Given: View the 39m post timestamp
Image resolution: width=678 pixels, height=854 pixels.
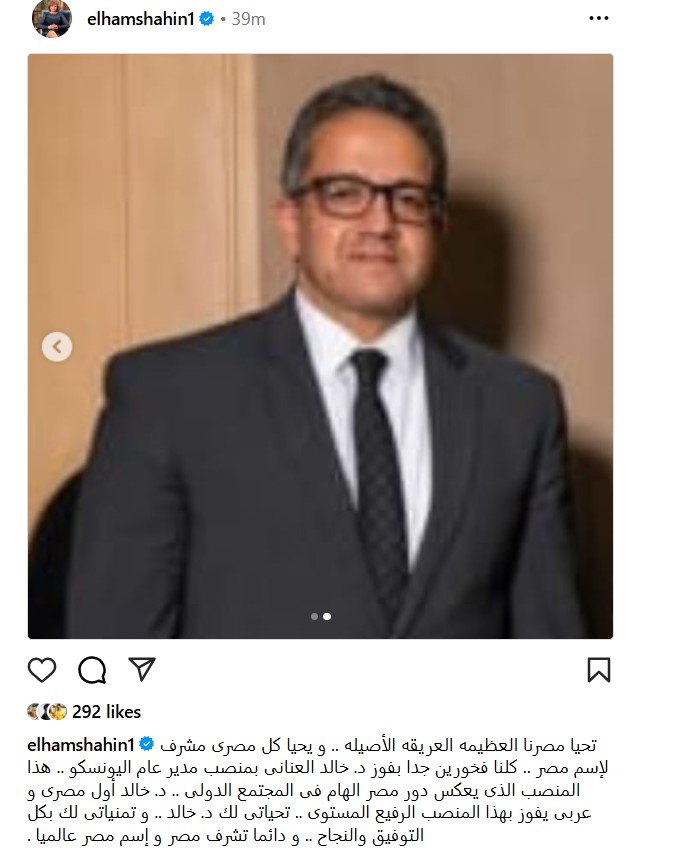Looking at the screenshot, I should (x=248, y=19).
